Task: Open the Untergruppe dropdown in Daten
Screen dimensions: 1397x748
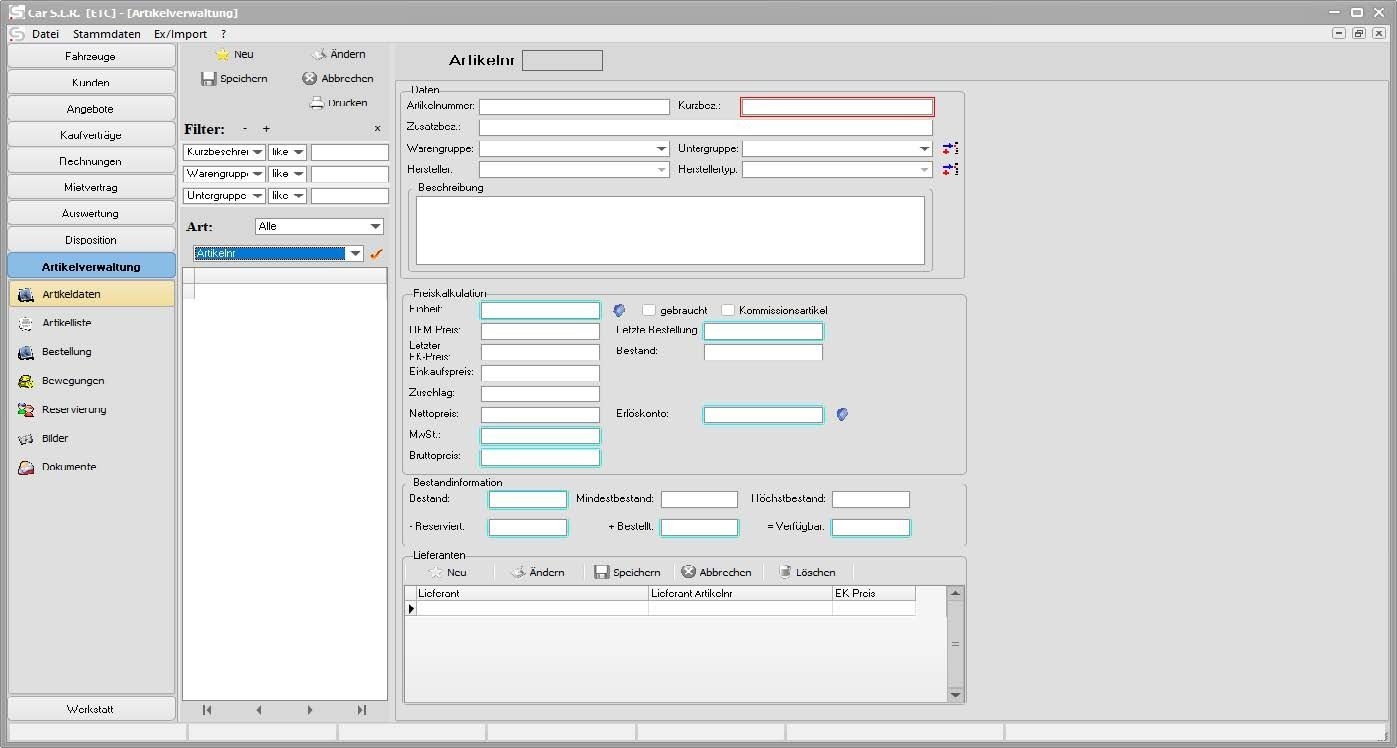Action: (x=924, y=149)
